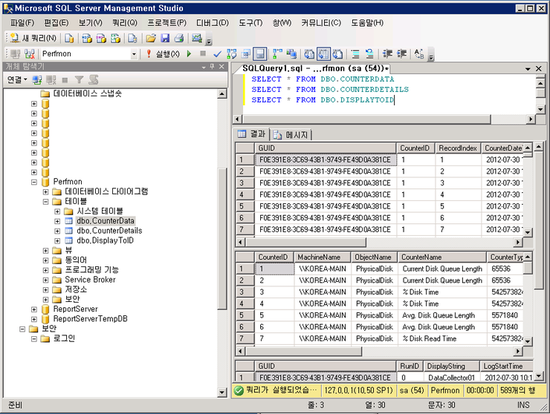This screenshot has height=414, width=550.
Task: Click the Change Connection icon
Action: [x=29, y=54]
